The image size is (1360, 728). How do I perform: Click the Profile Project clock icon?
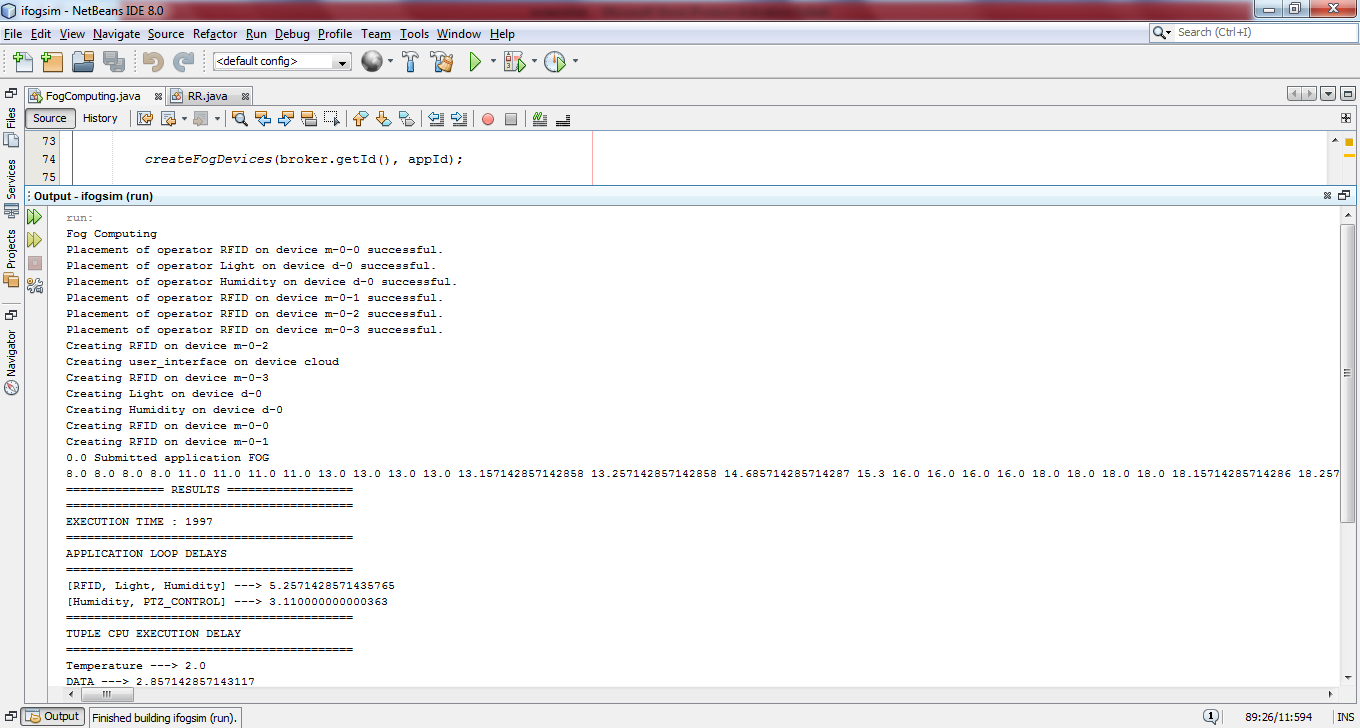(555, 62)
